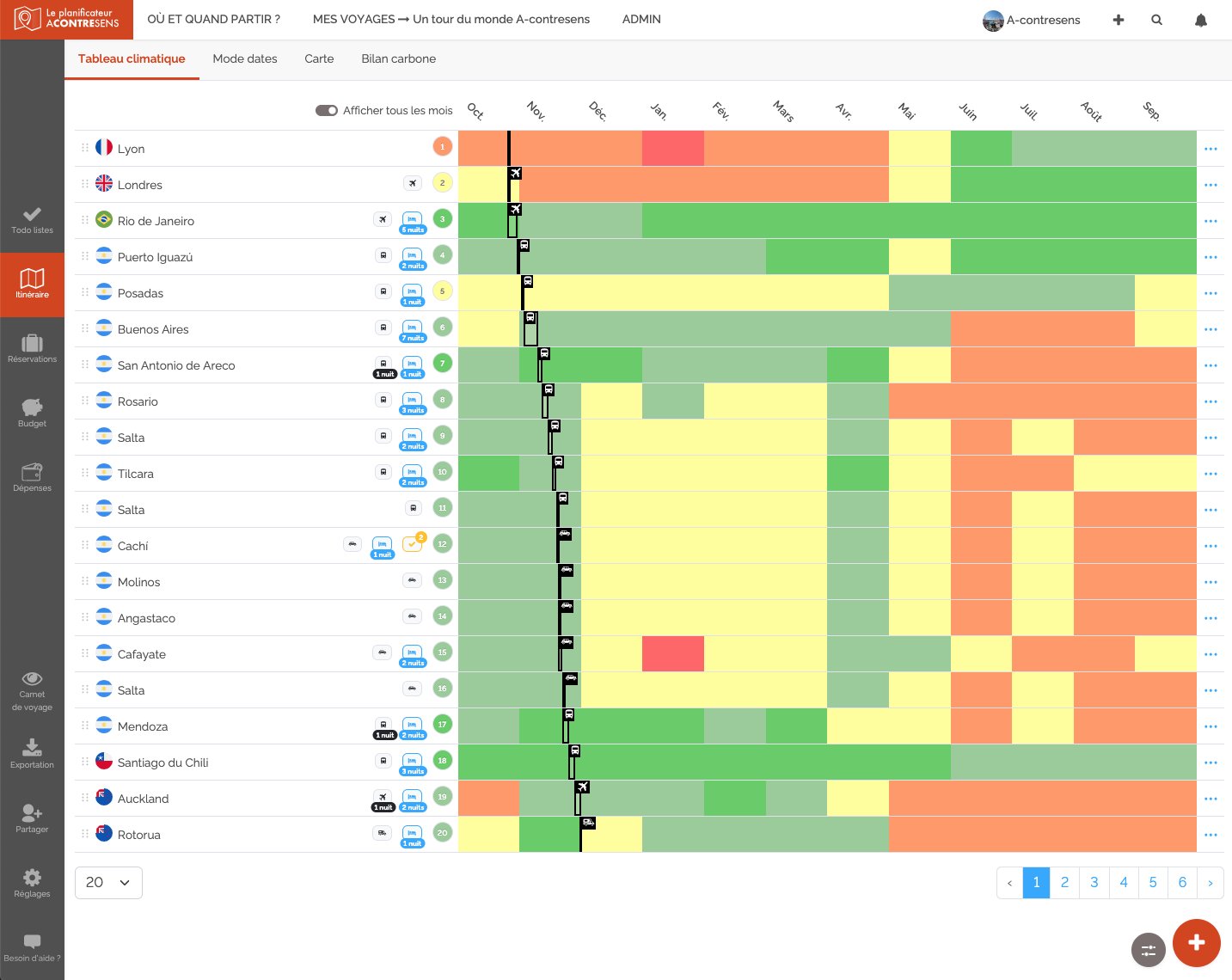Click the bus transport icon for Puerto Iguazú
This screenshot has width=1232, height=980.
383,255
